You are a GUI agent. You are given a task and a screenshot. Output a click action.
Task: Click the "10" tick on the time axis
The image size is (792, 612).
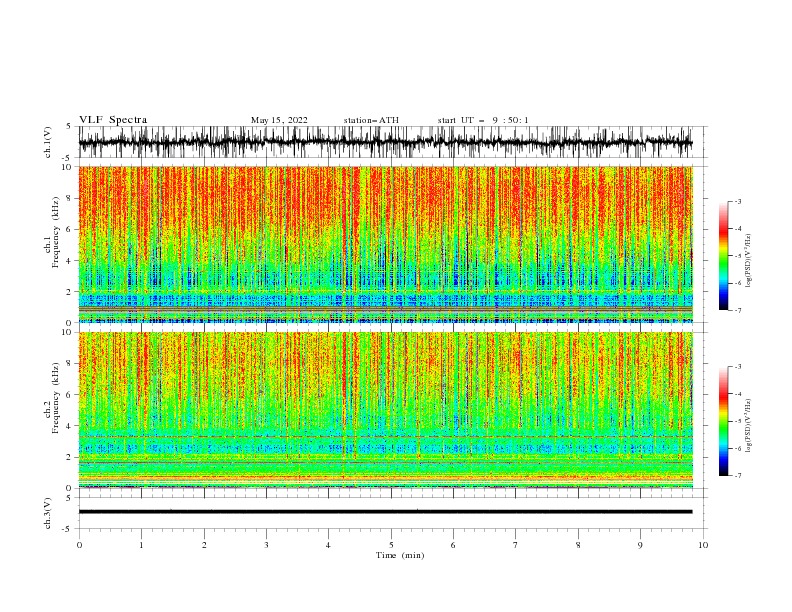coord(703,545)
